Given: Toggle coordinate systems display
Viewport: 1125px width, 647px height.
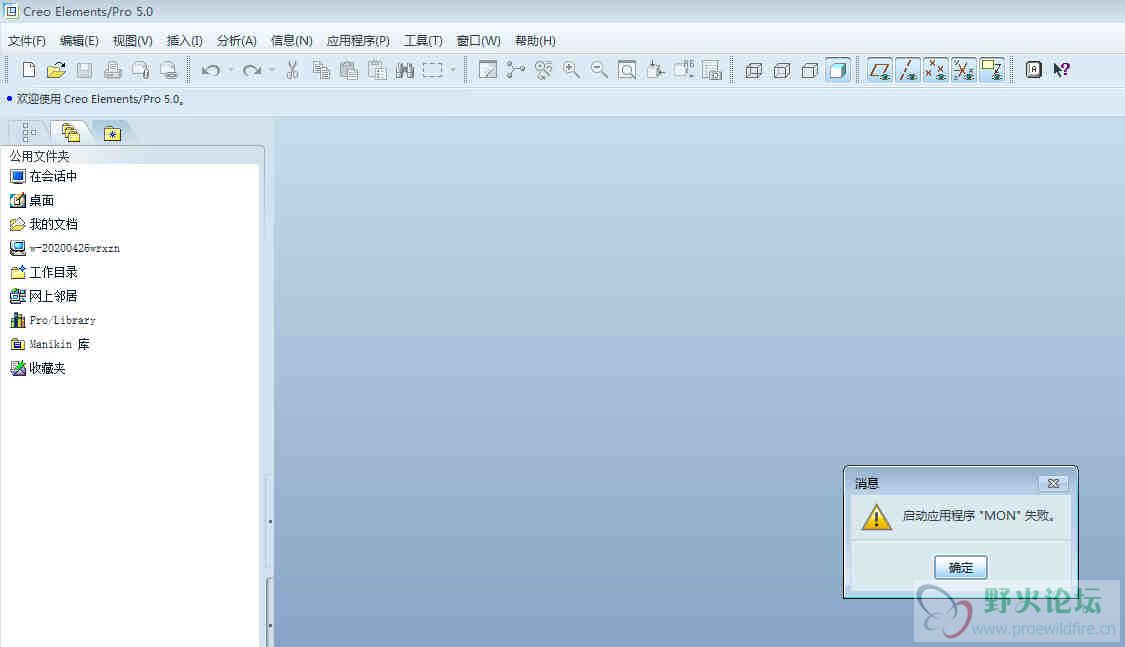Looking at the screenshot, I should click(964, 70).
